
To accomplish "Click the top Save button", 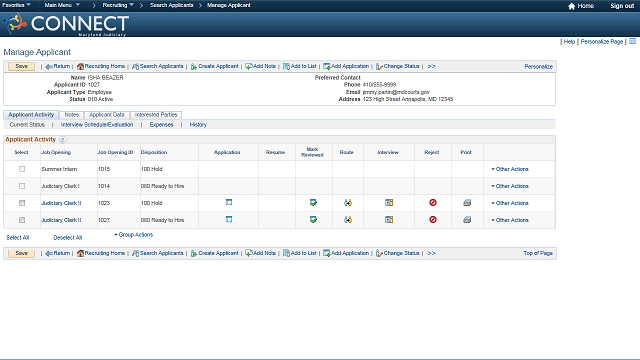I will pyautogui.click(x=21, y=66).
